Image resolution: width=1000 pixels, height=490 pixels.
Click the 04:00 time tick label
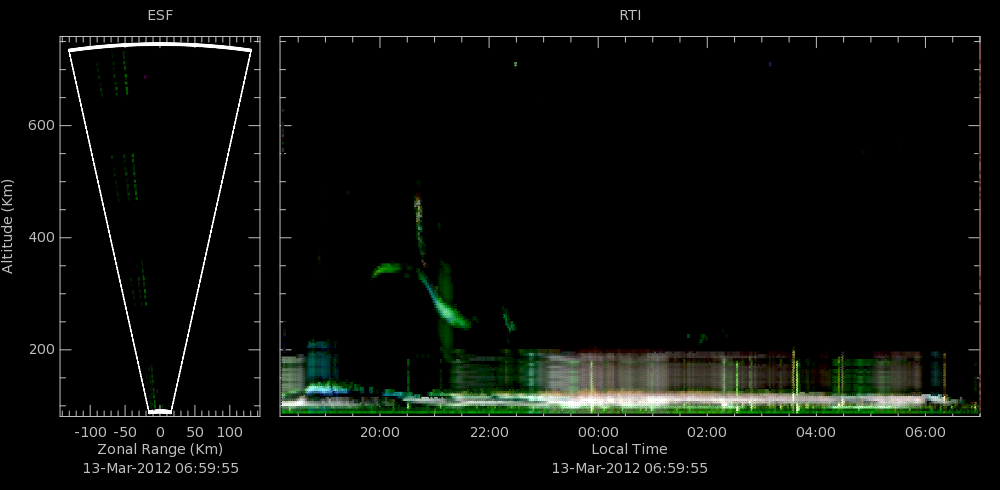click(x=816, y=433)
